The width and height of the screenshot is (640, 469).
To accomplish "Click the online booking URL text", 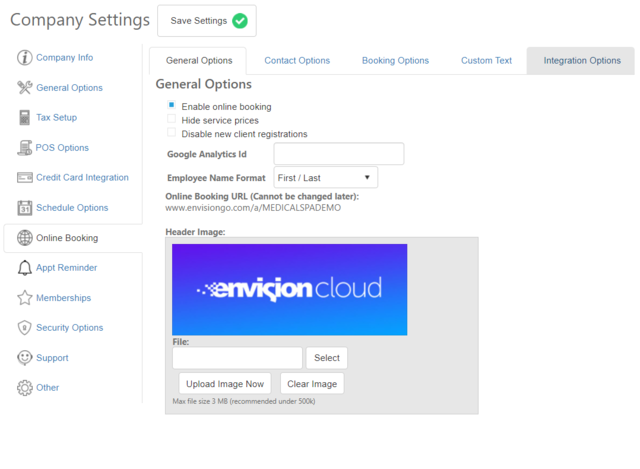I will tap(253, 208).
